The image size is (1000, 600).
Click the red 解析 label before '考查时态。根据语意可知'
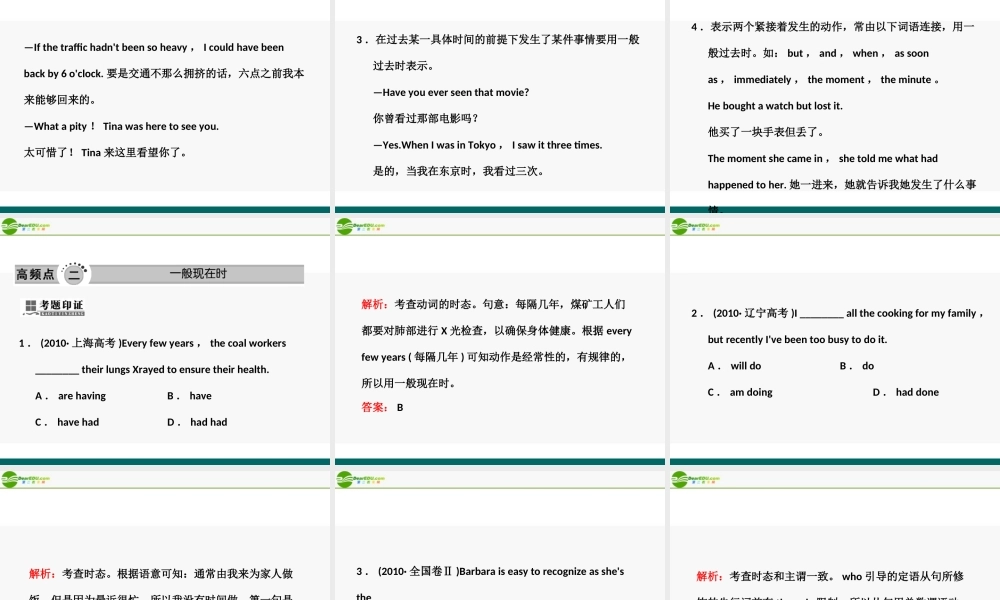coord(43,574)
